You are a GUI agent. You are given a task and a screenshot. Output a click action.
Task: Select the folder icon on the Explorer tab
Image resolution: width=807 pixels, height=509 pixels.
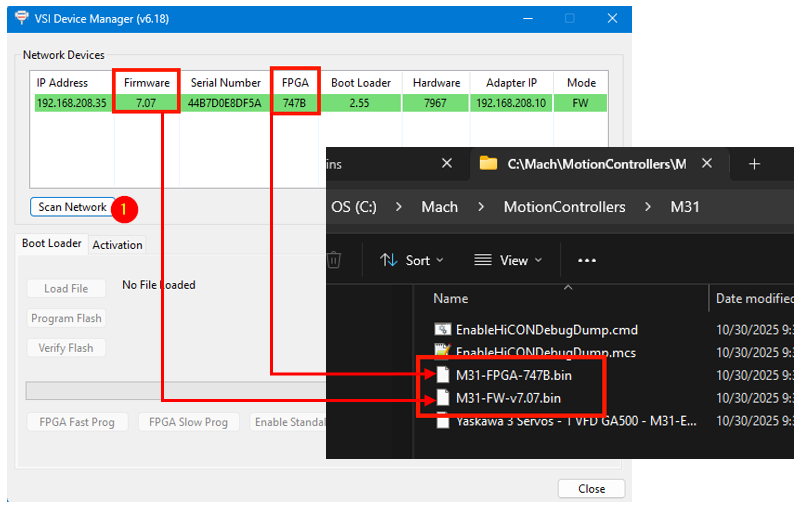pyautogui.click(x=489, y=164)
